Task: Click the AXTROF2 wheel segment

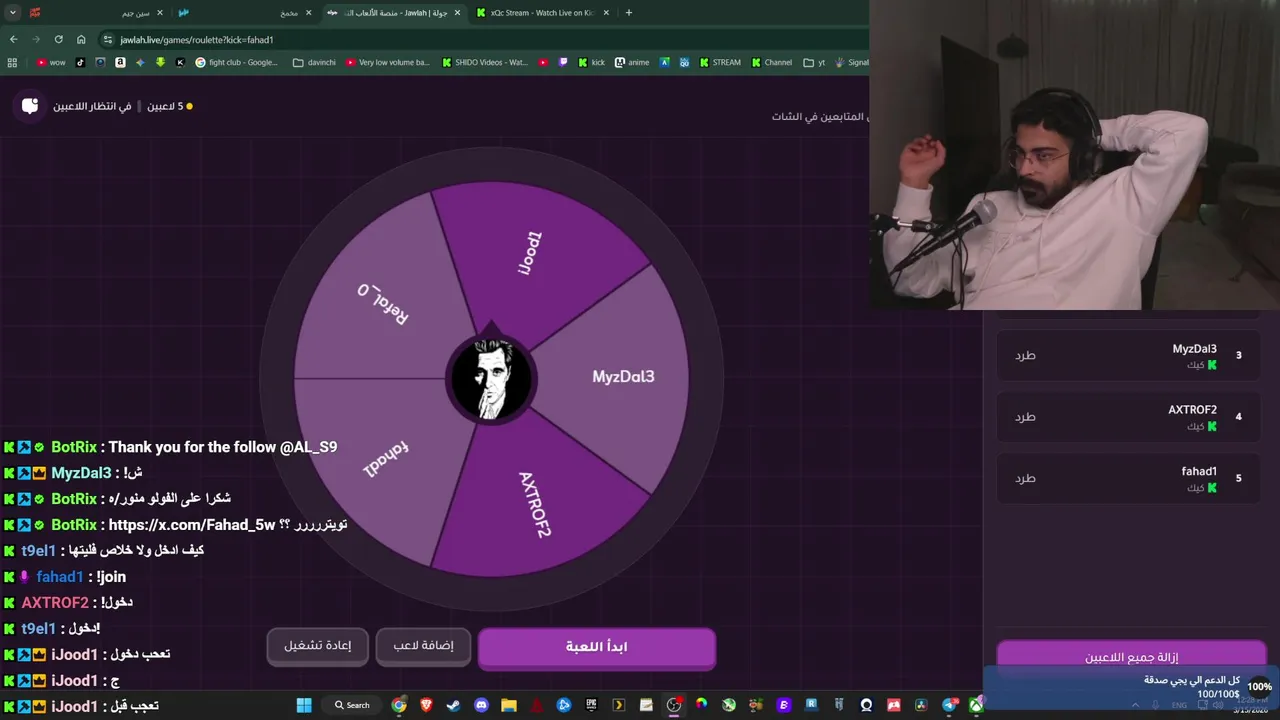Action: point(535,504)
